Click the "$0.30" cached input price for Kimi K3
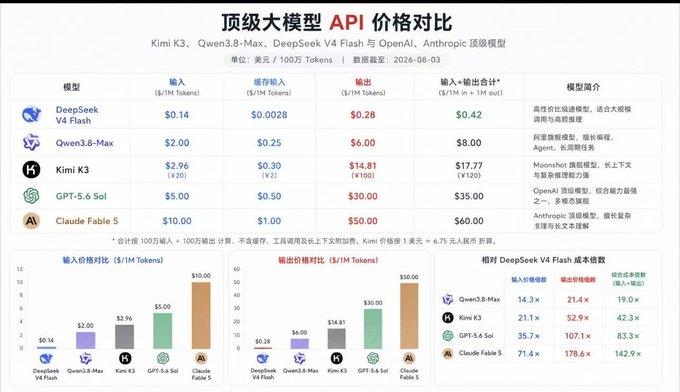Screen dimensions: 680x392 pyautogui.click(x=269, y=166)
